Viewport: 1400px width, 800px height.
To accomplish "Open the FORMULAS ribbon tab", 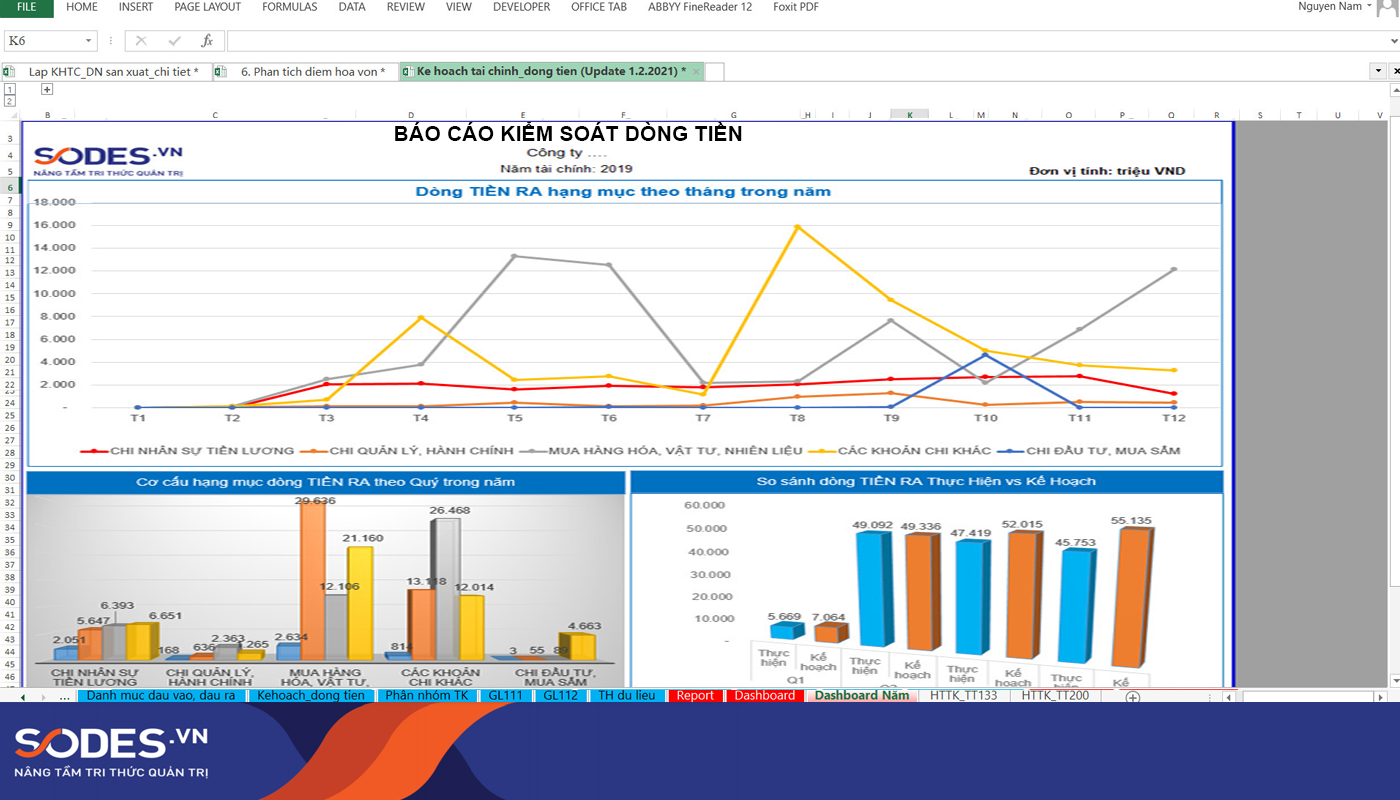I will 289,7.
